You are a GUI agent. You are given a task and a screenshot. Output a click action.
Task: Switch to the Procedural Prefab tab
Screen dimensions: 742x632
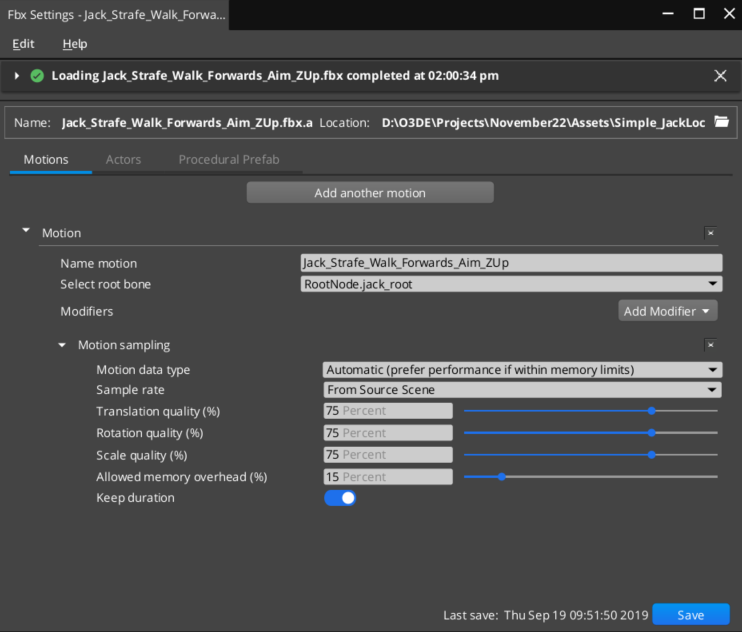click(229, 160)
